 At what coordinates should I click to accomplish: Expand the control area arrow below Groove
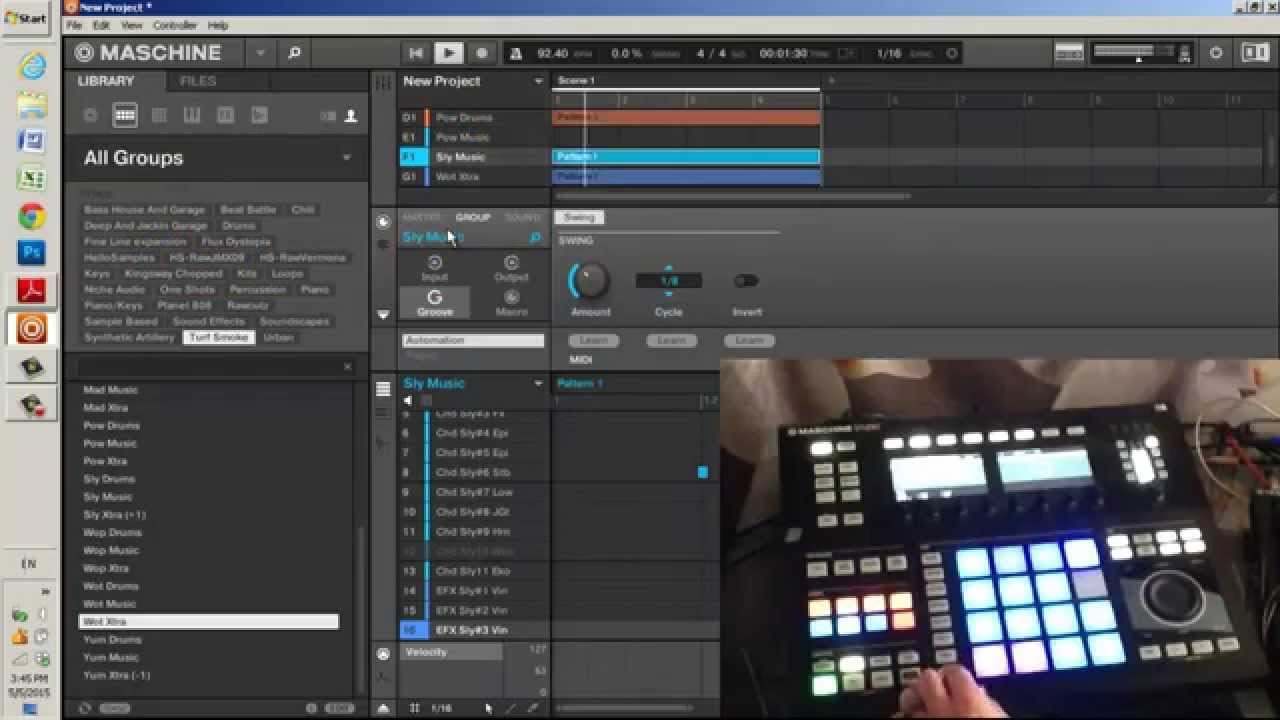point(383,314)
